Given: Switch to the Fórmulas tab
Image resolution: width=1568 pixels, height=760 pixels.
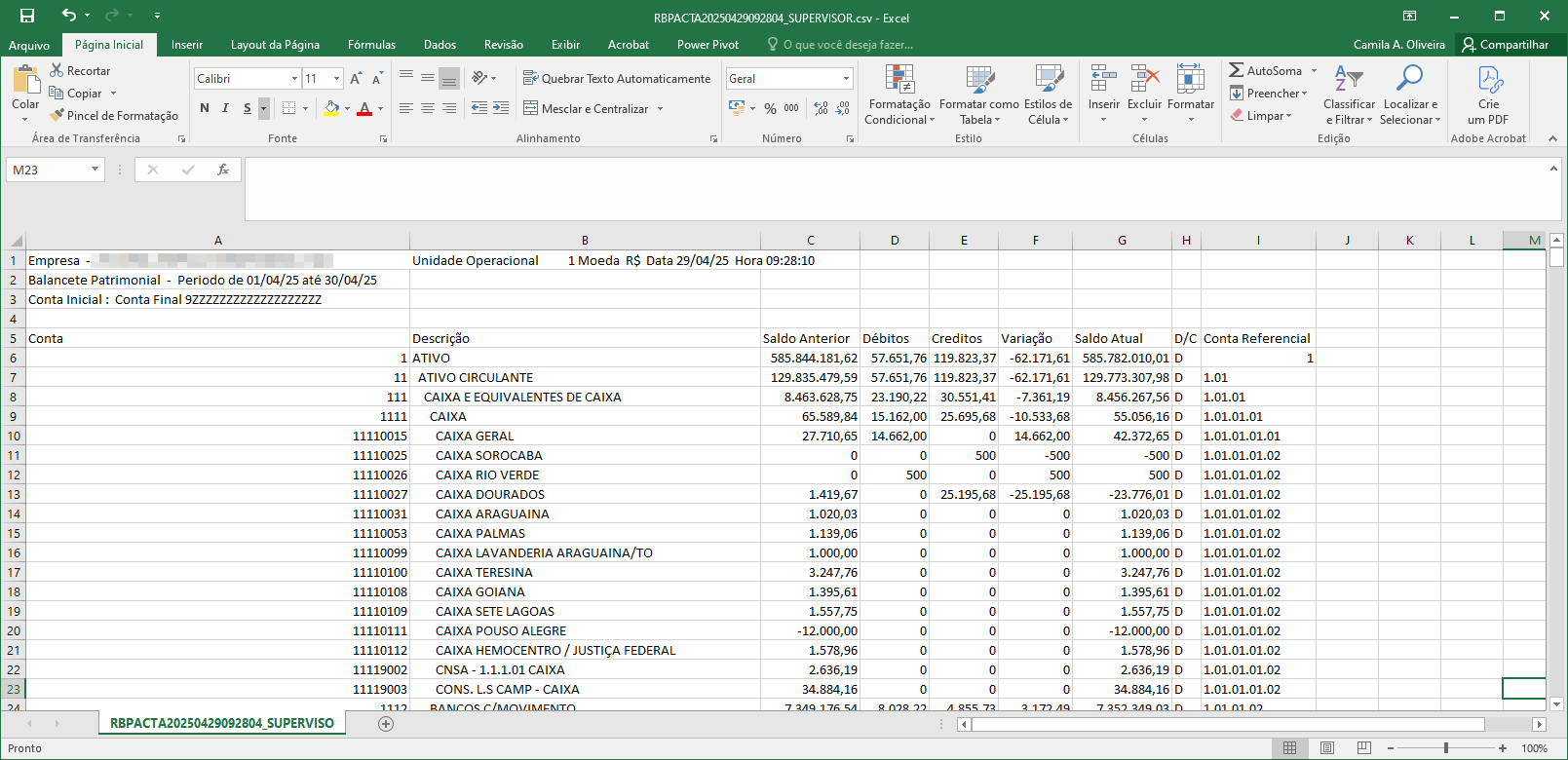Looking at the screenshot, I should 372,45.
